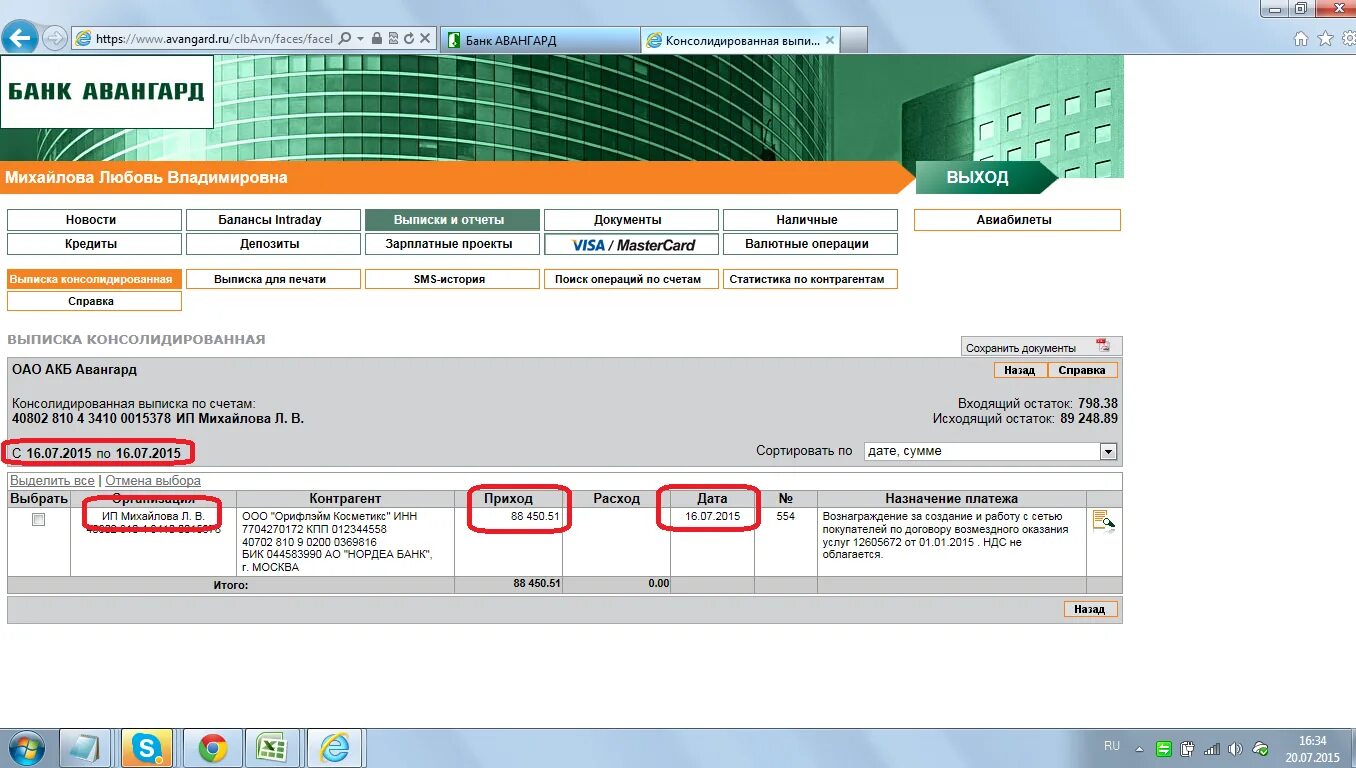1356x768 pixels.
Task: Open Excel from the taskbar
Action: [x=271, y=748]
